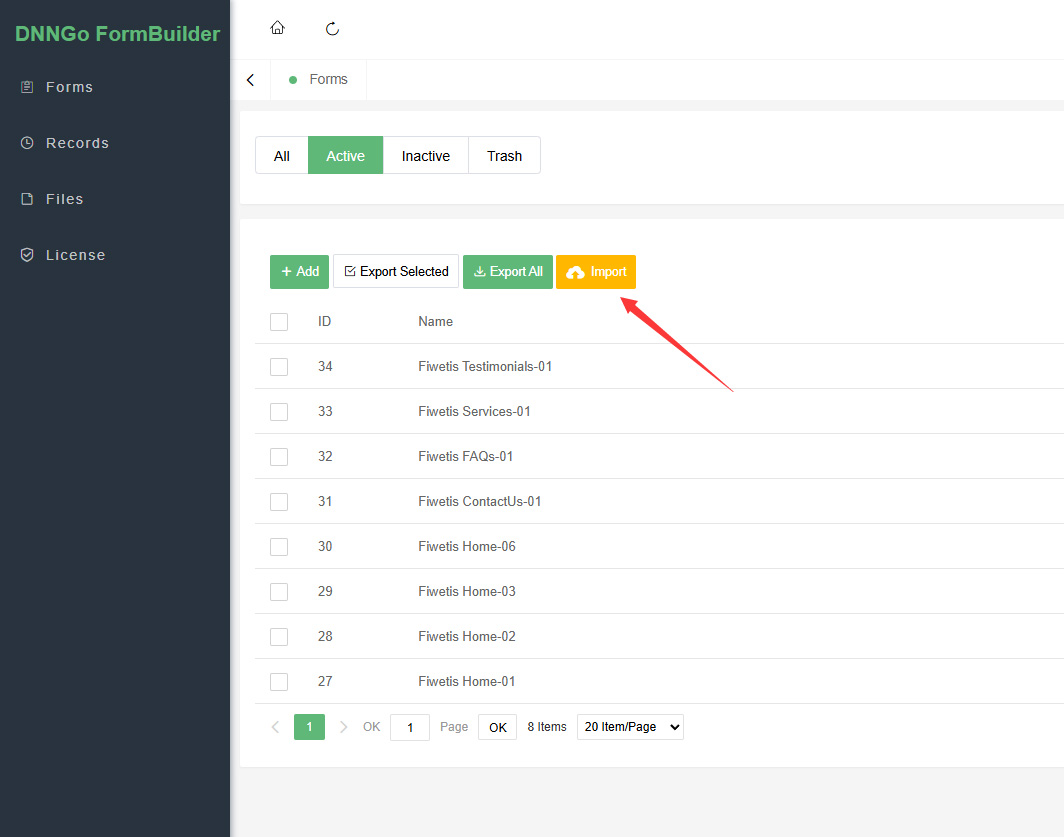
Task: Click the Fiwetis Home-06 name
Action: 467,546
